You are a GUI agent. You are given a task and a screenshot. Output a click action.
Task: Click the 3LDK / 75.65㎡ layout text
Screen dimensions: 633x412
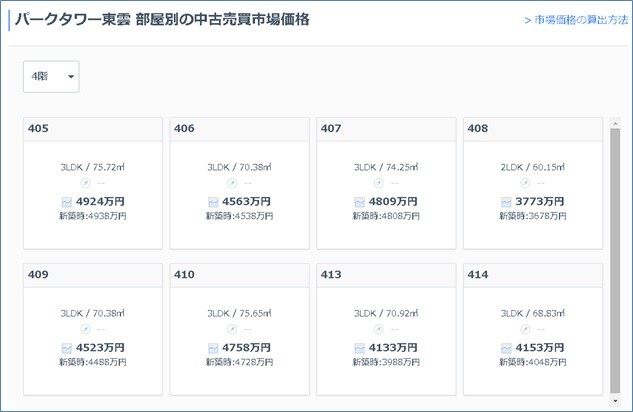[239, 313]
